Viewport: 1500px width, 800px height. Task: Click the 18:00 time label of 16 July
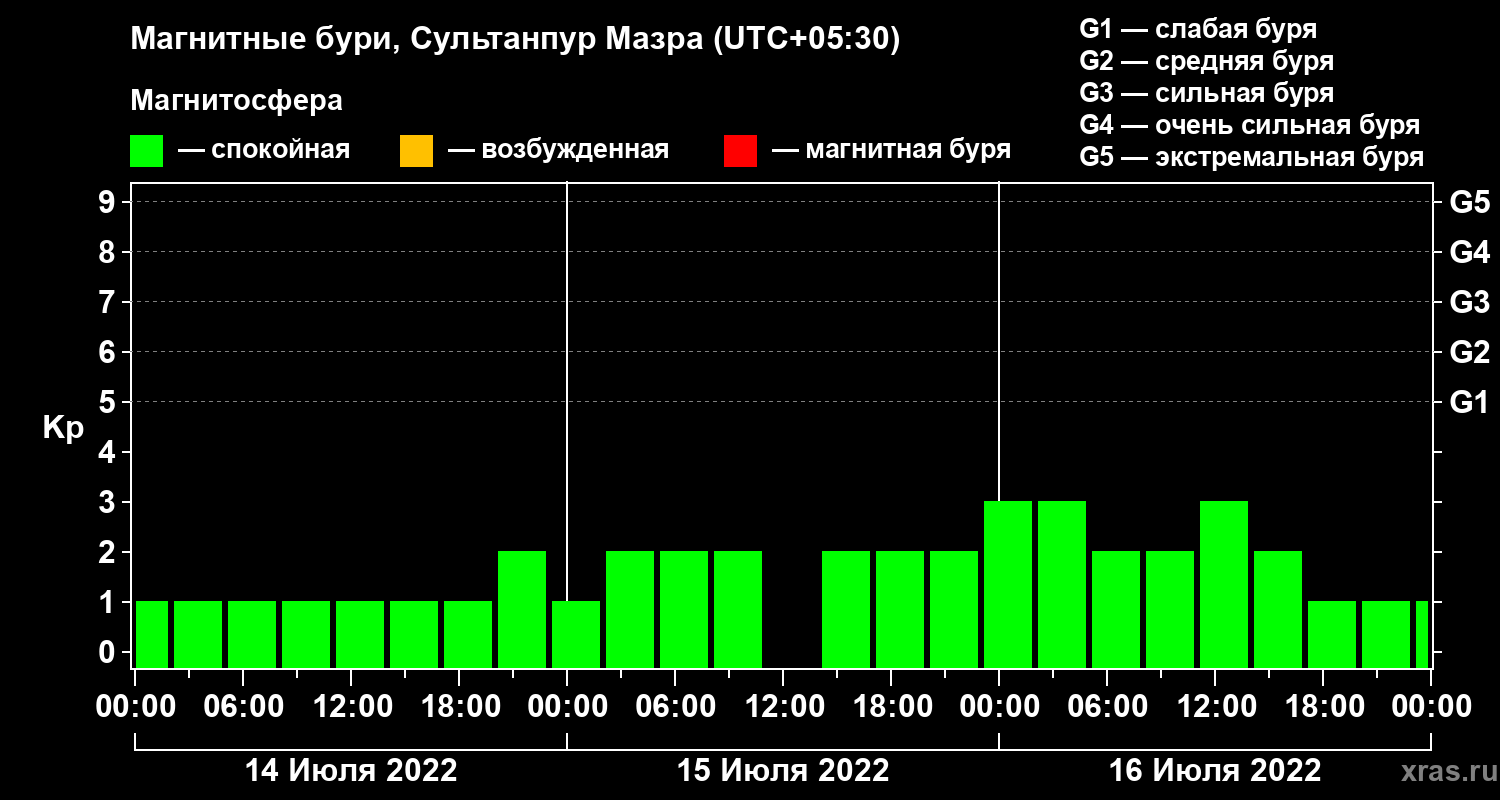click(x=1323, y=706)
